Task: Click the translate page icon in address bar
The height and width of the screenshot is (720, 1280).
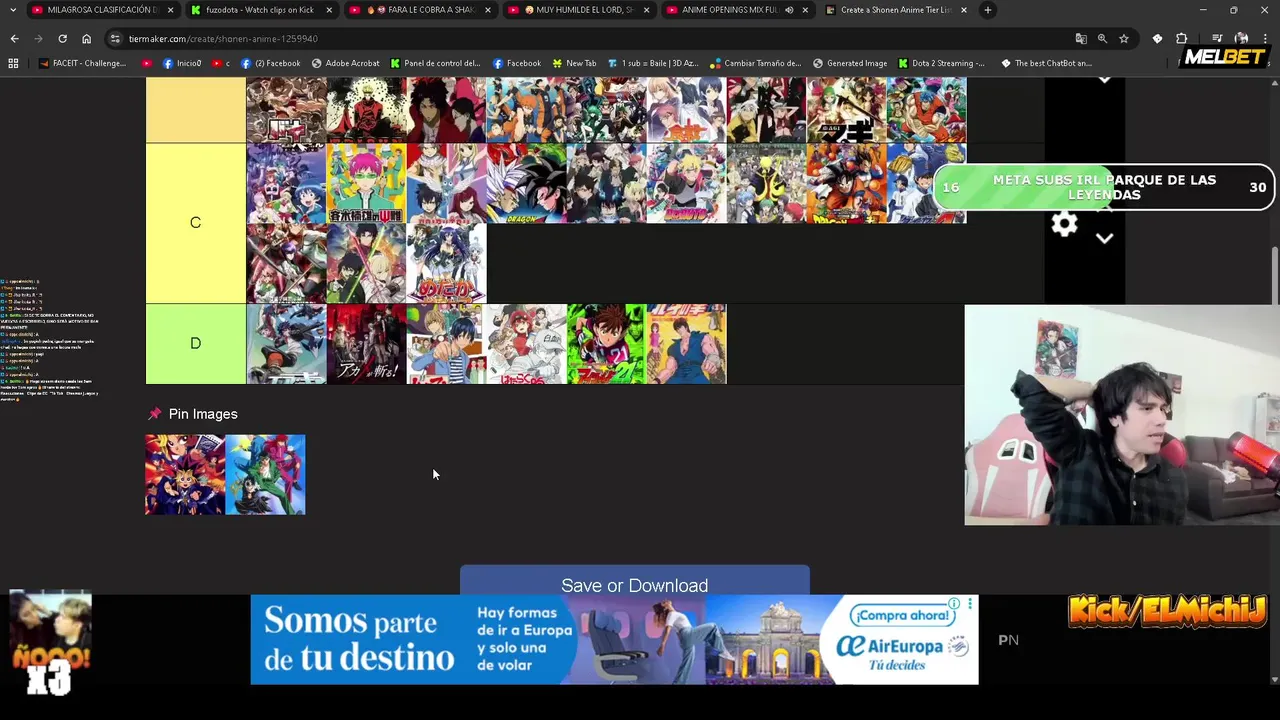Action: click(1081, 38)
